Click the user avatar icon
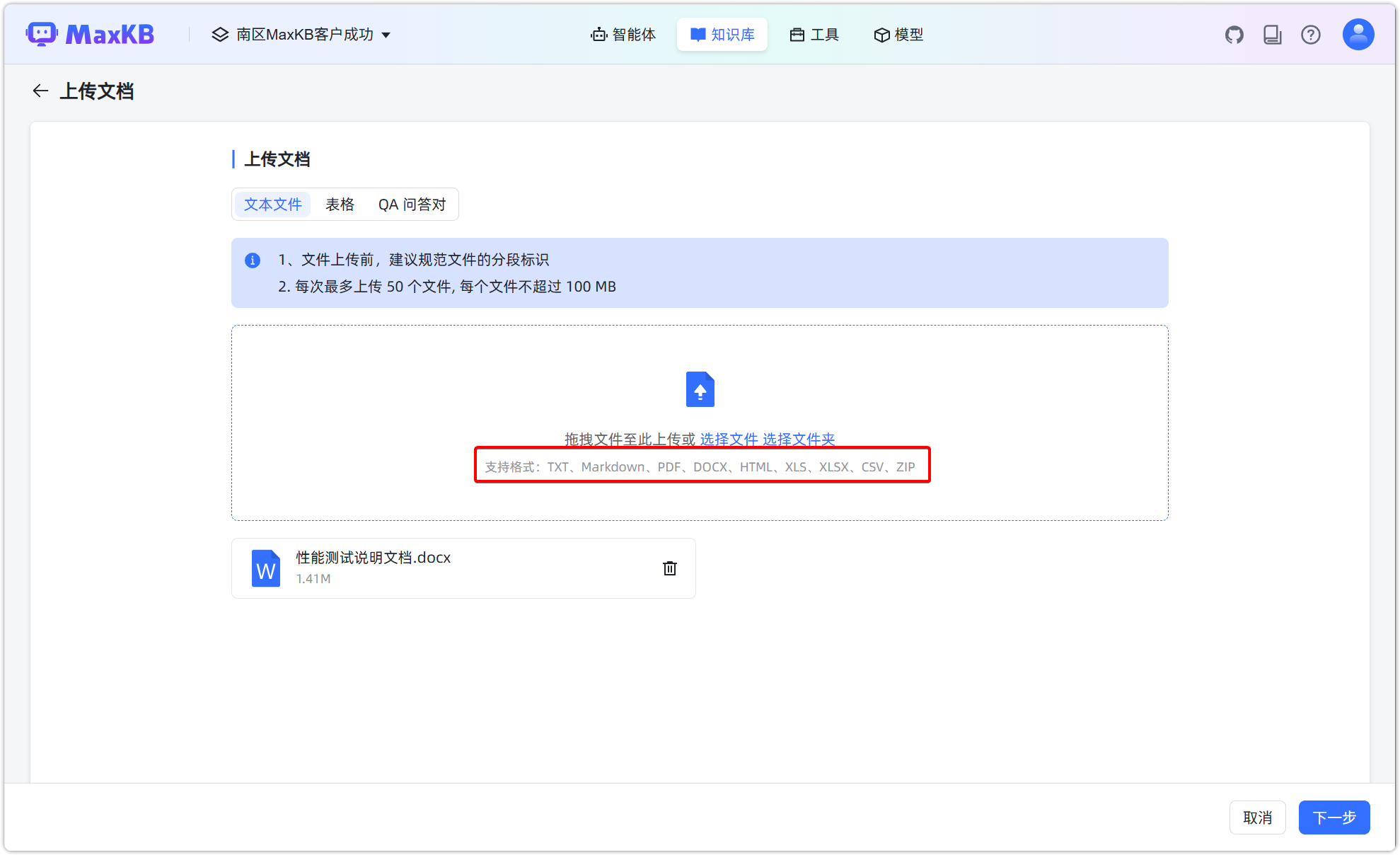The image size is (1400, 855). tap(1358, 33)
